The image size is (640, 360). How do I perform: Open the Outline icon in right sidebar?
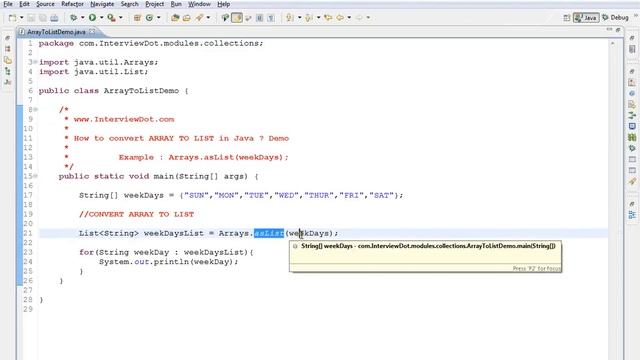pyautogui.click(x=632, y=215)
